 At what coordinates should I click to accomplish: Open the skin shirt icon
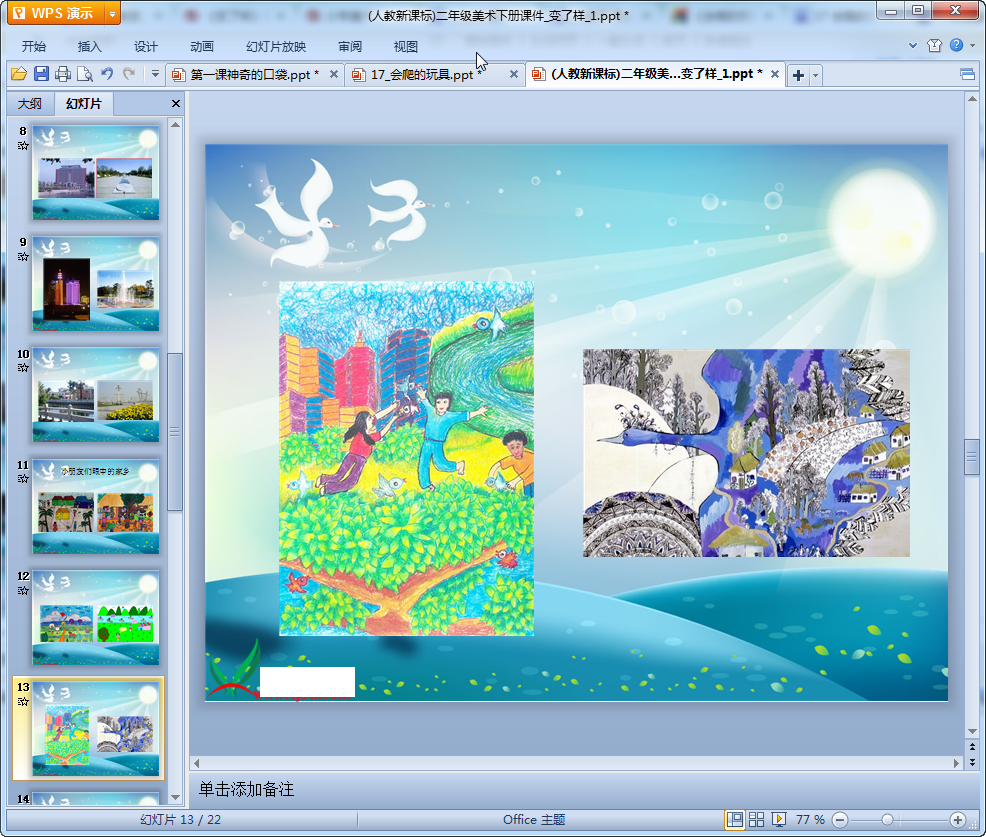934,45
